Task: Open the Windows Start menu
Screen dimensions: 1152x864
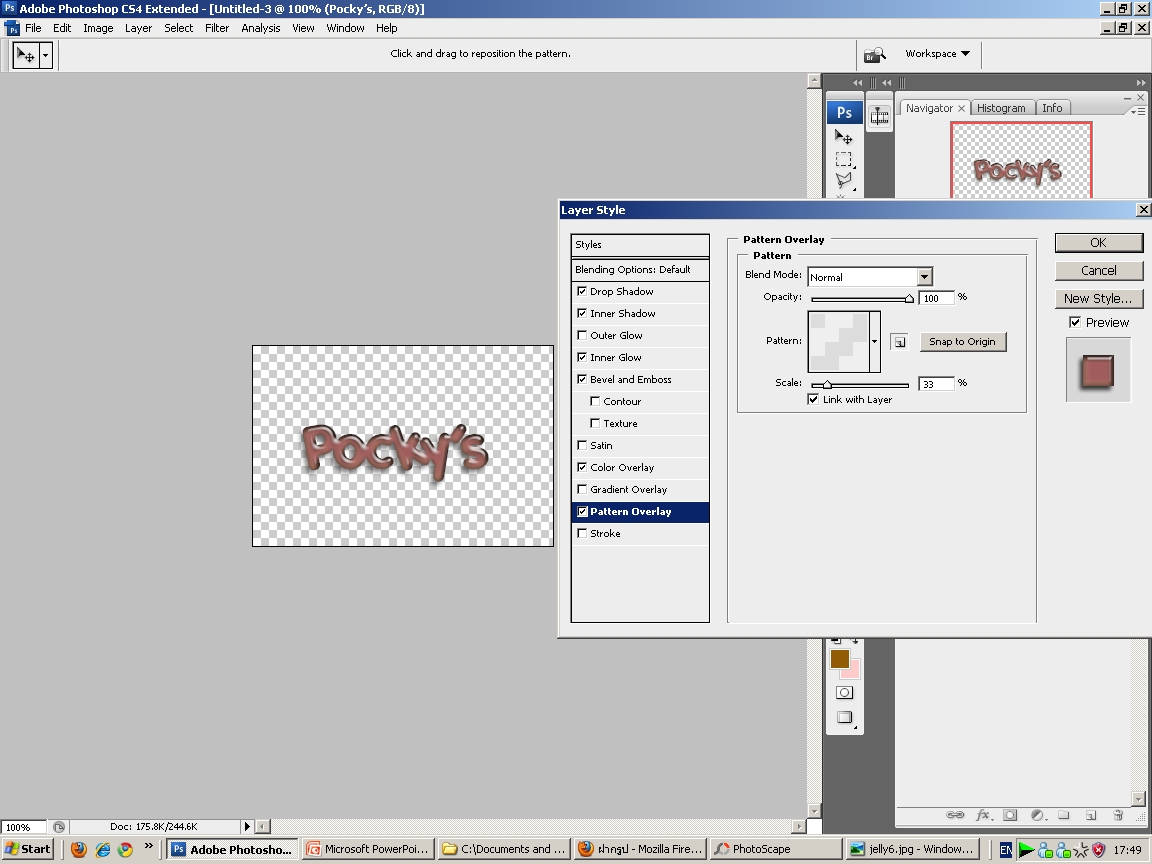Action: (x=28, y=849)
